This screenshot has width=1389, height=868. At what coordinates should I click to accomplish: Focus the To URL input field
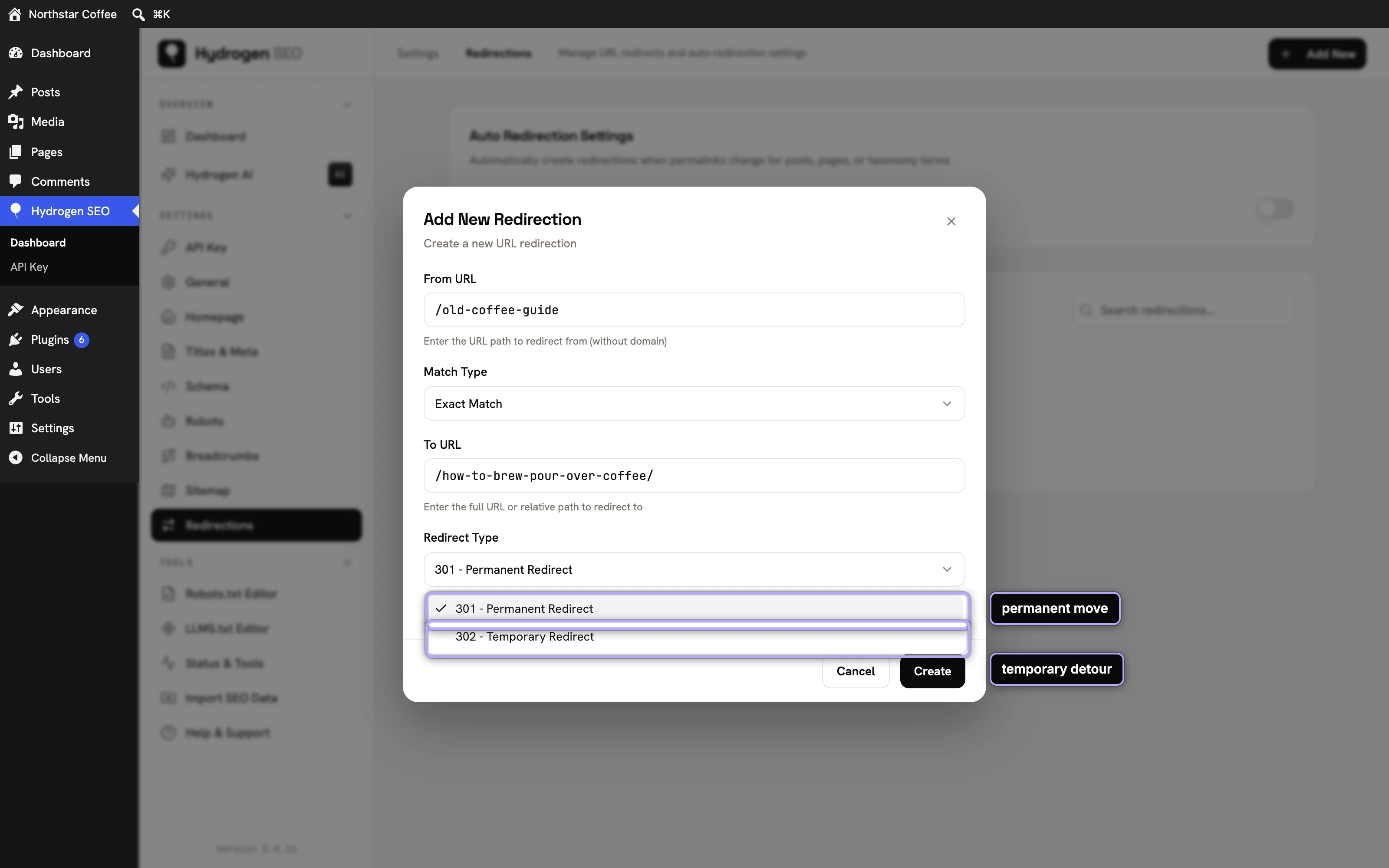point(694,475)
